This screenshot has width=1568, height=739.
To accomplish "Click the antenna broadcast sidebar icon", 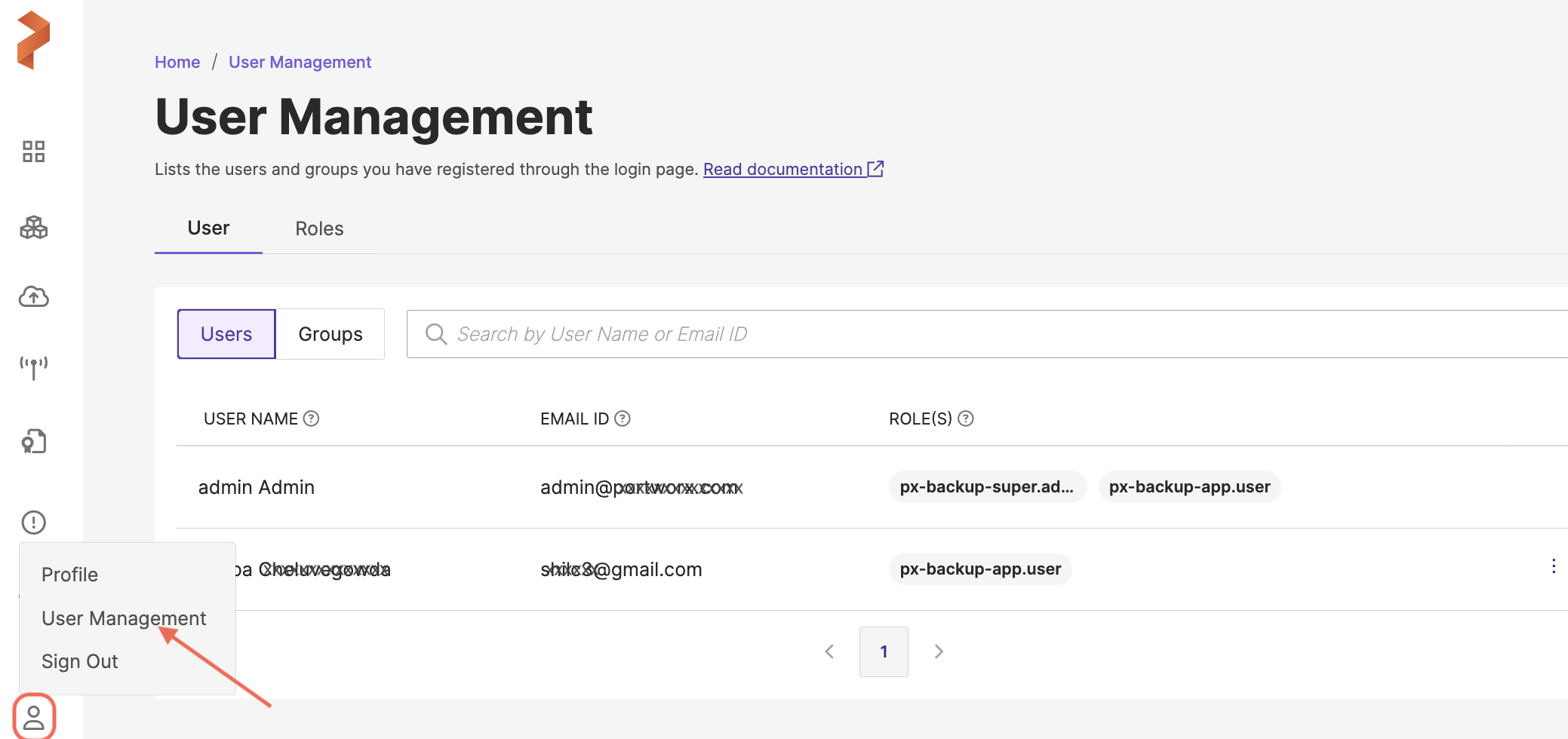I will point(33,367).
